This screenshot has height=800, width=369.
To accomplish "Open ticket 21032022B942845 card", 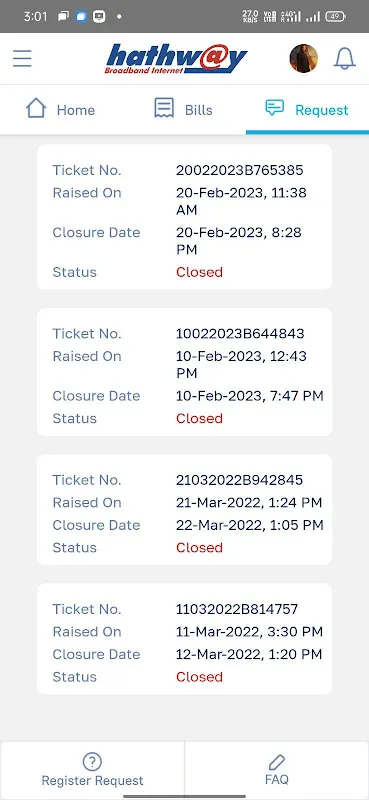I will (x=184, y=510).
